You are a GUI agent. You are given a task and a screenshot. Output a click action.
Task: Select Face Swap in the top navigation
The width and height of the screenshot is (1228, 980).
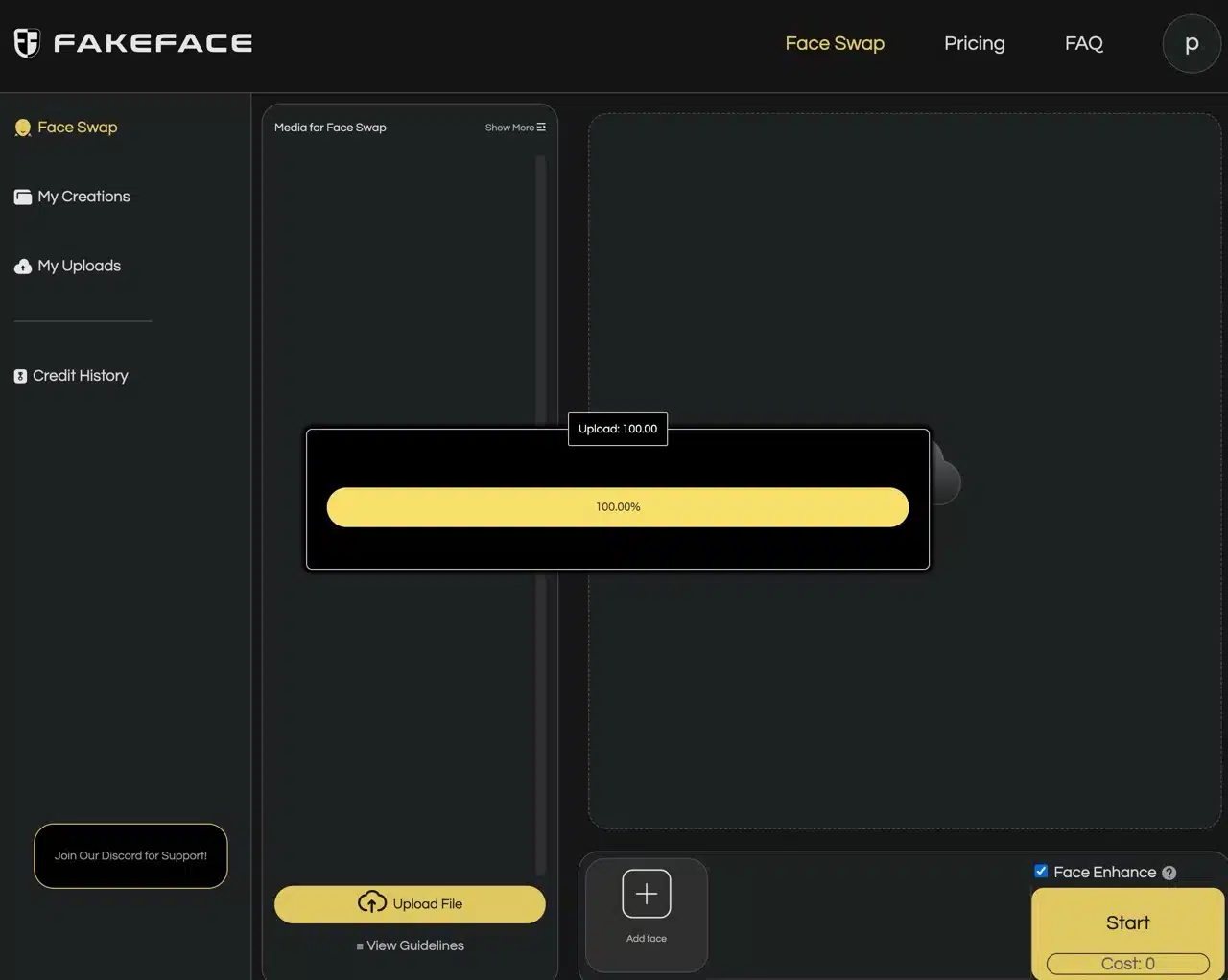(x=835, y=43)
